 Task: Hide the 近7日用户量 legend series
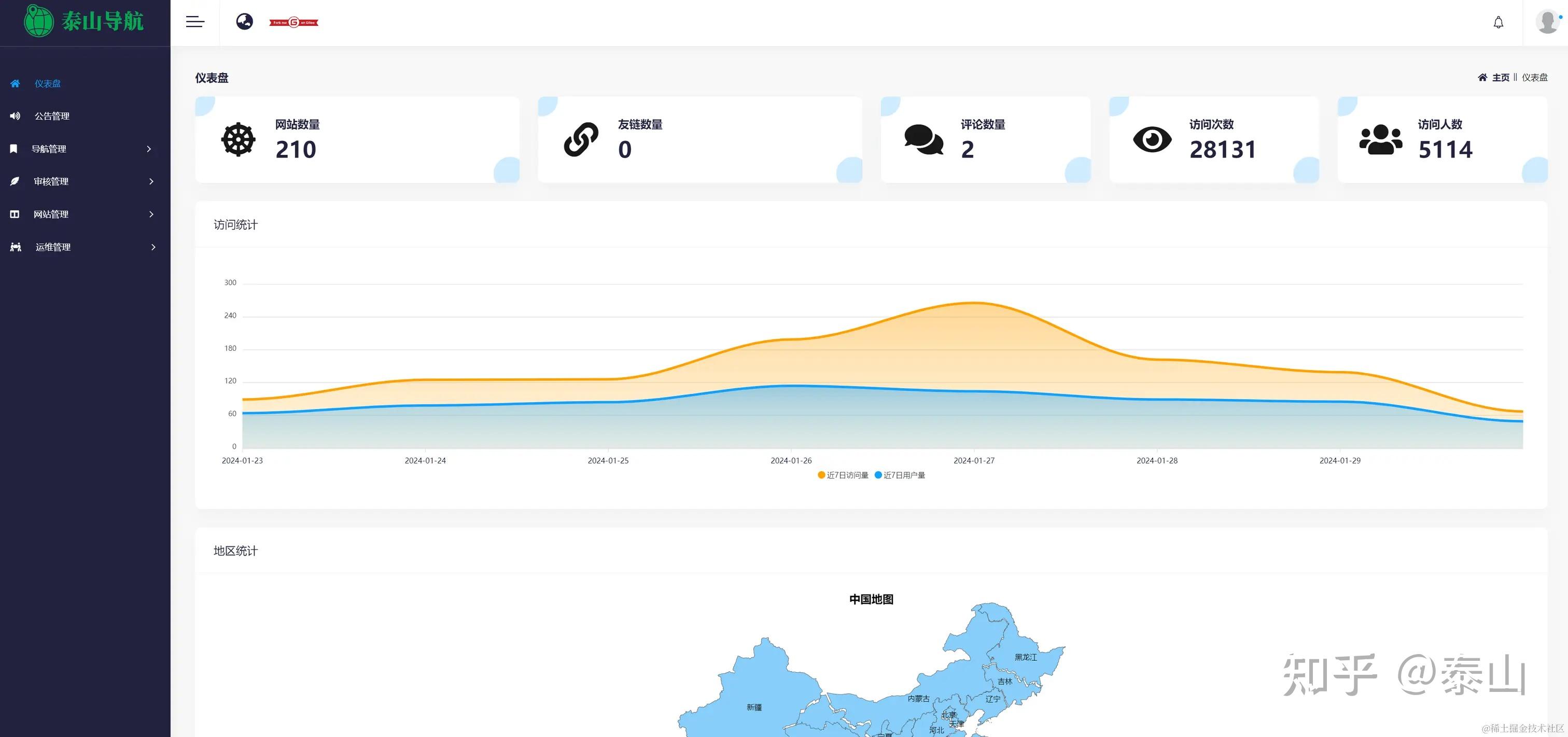tap(901, 475)
